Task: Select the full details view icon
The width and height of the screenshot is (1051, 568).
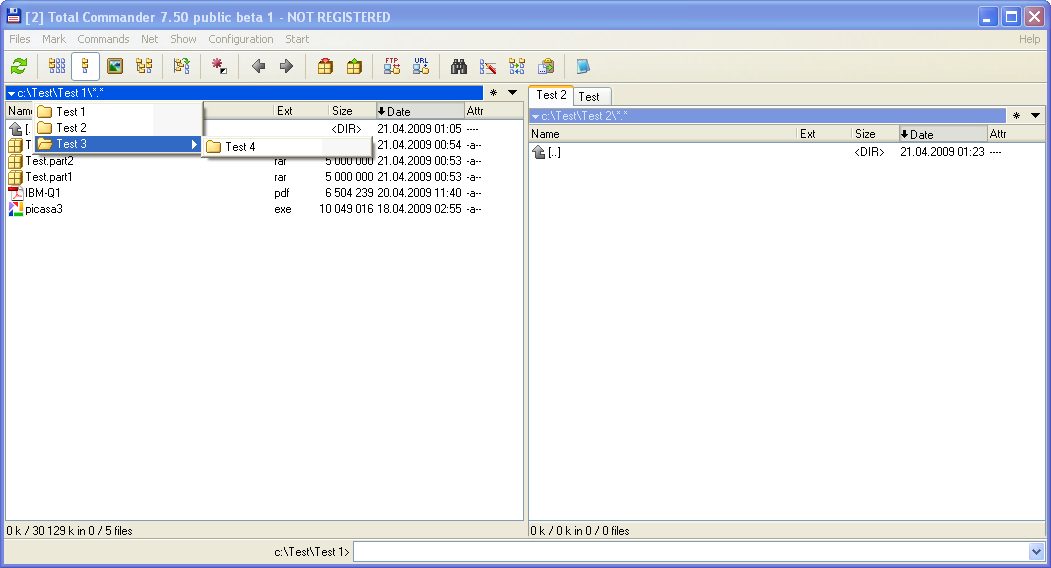Action: click(x=85, y=66)
